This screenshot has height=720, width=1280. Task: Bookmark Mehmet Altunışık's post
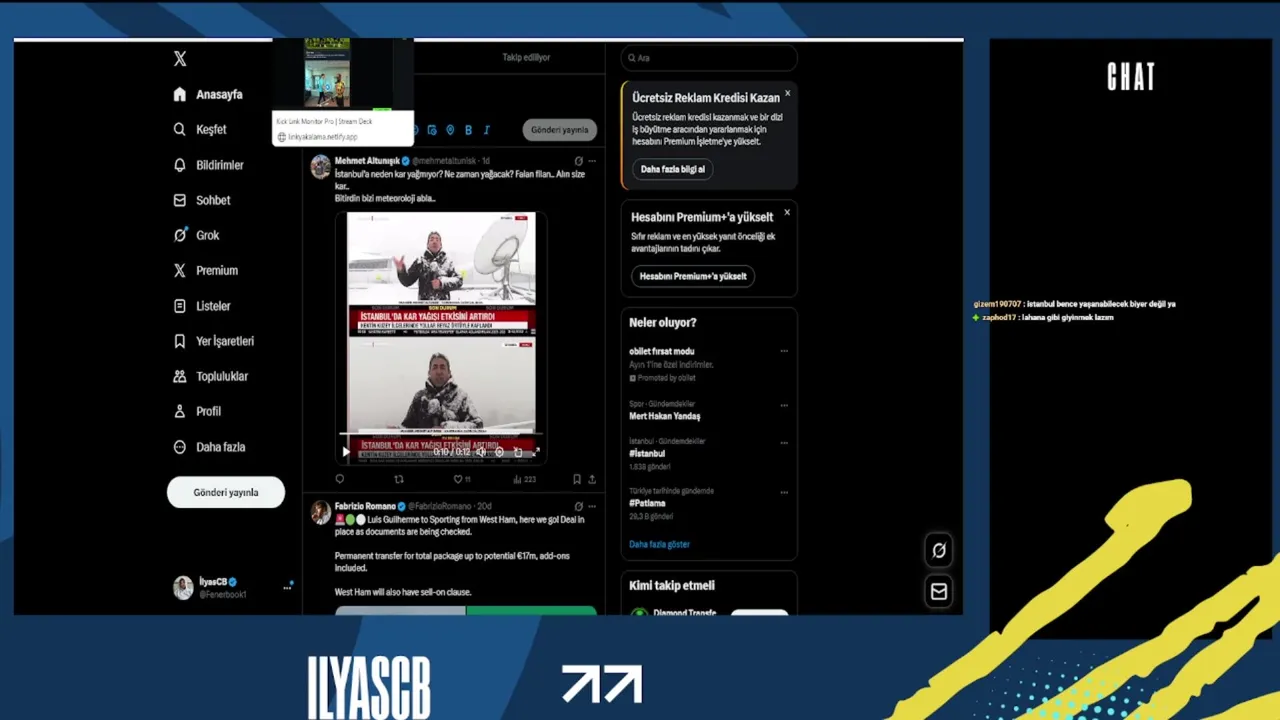(577, 479)
